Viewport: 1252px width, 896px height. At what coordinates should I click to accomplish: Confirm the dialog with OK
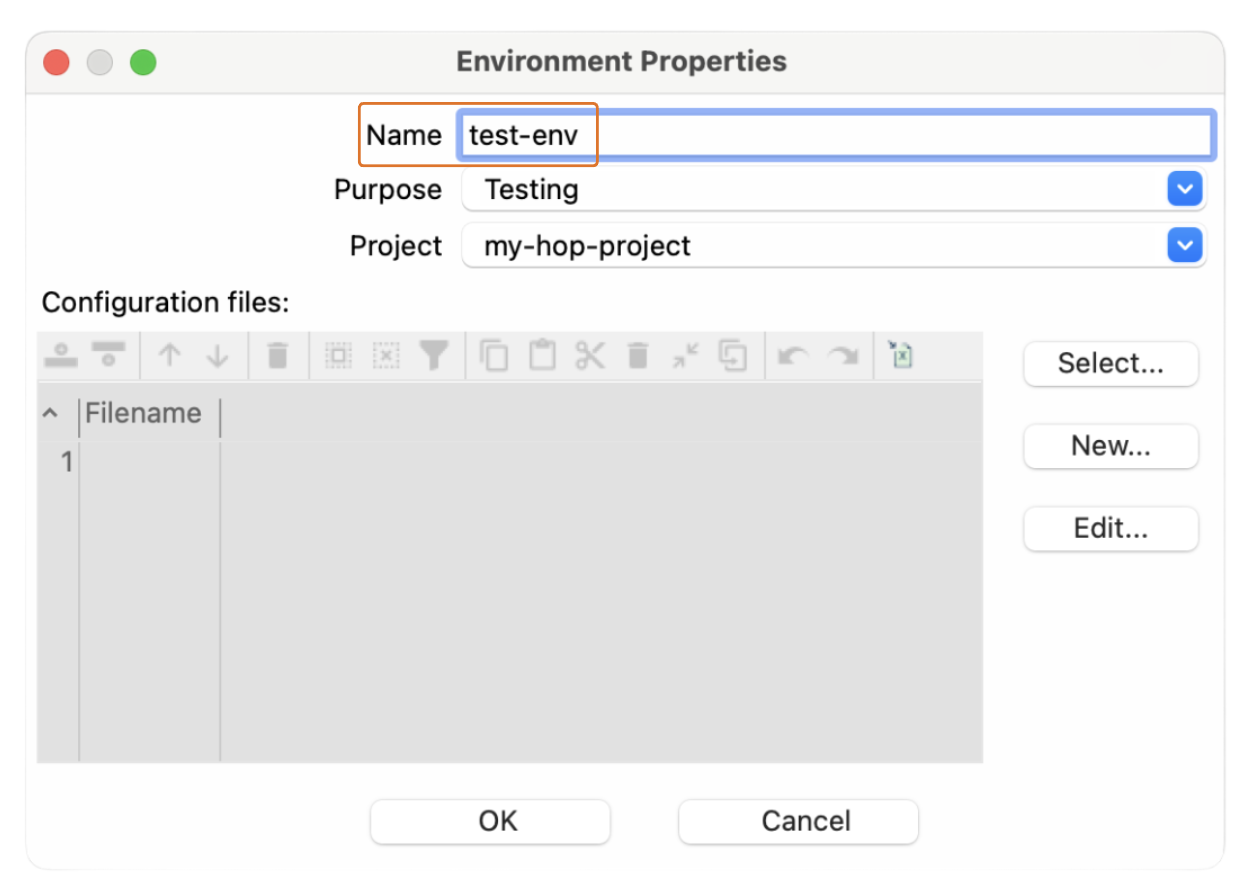(x=490, y=822)
